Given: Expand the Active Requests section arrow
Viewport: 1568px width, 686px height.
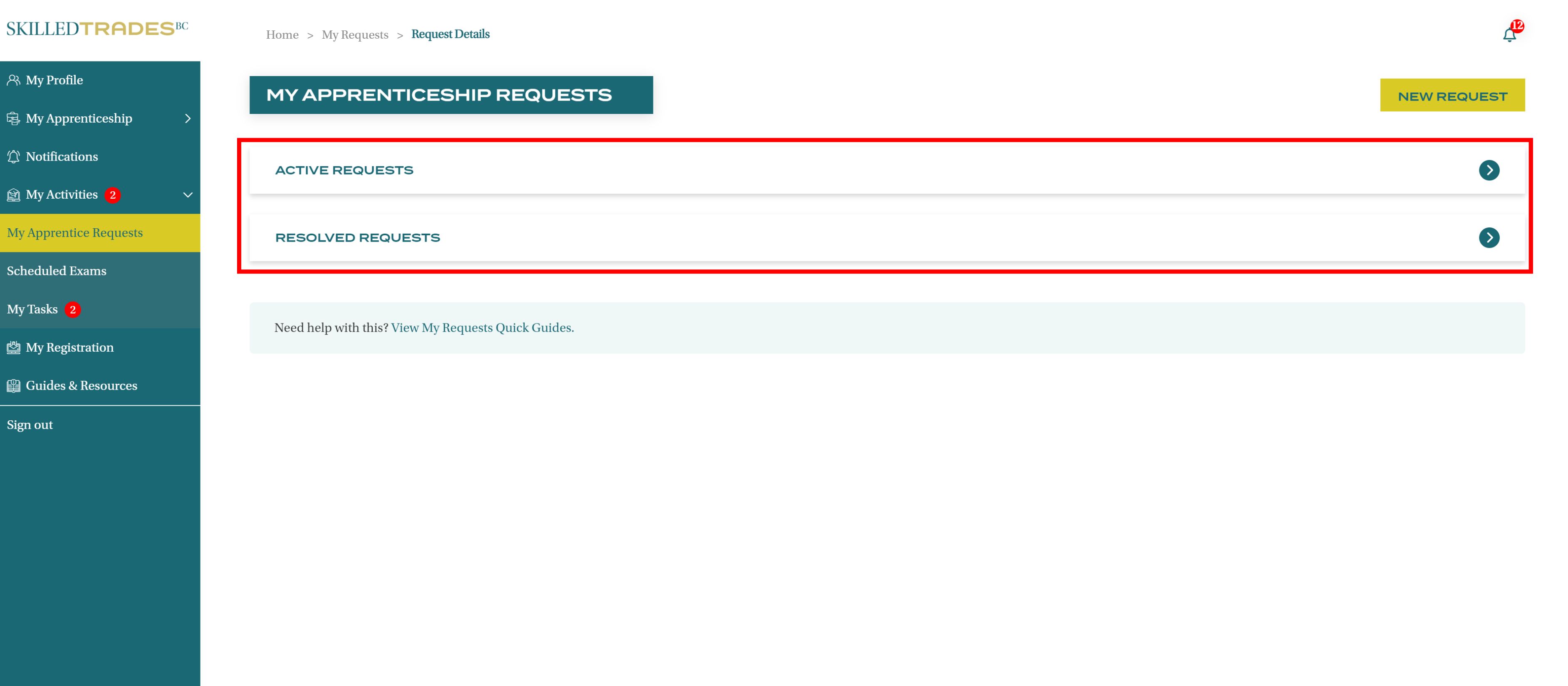Looking at the screenshot, I should click(1489, 170).
